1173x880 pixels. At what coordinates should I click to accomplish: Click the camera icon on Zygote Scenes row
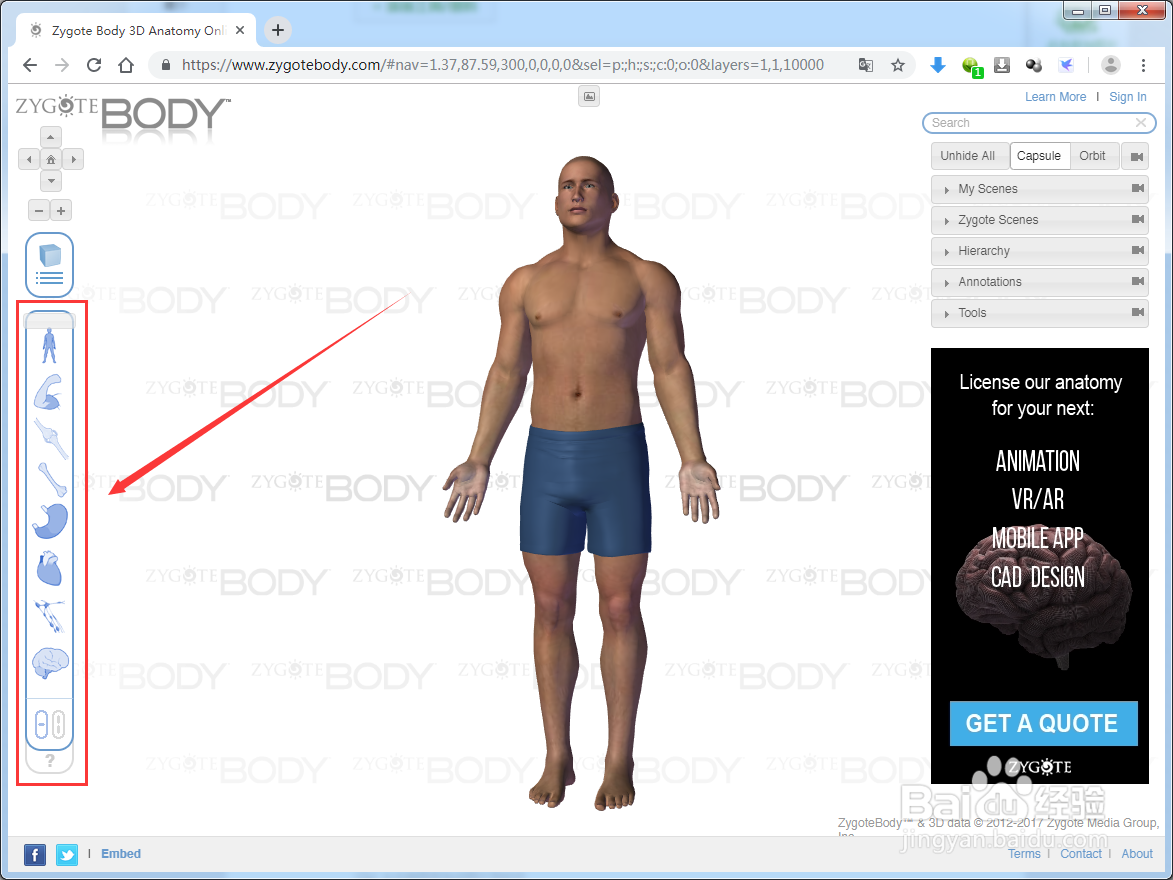click(1138, 219)
